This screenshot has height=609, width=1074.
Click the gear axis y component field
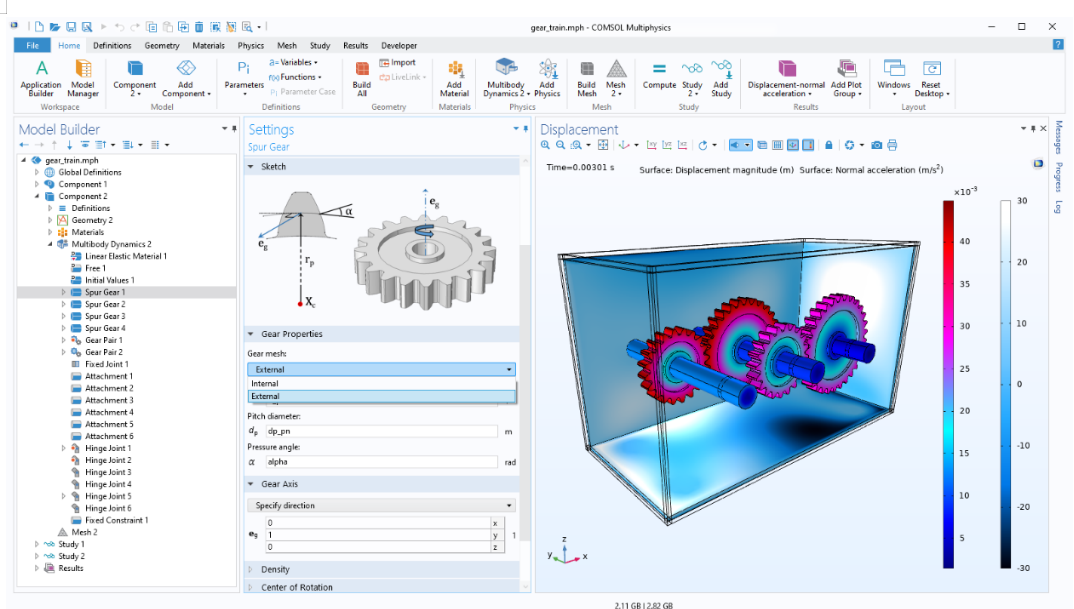pos(378,535)
